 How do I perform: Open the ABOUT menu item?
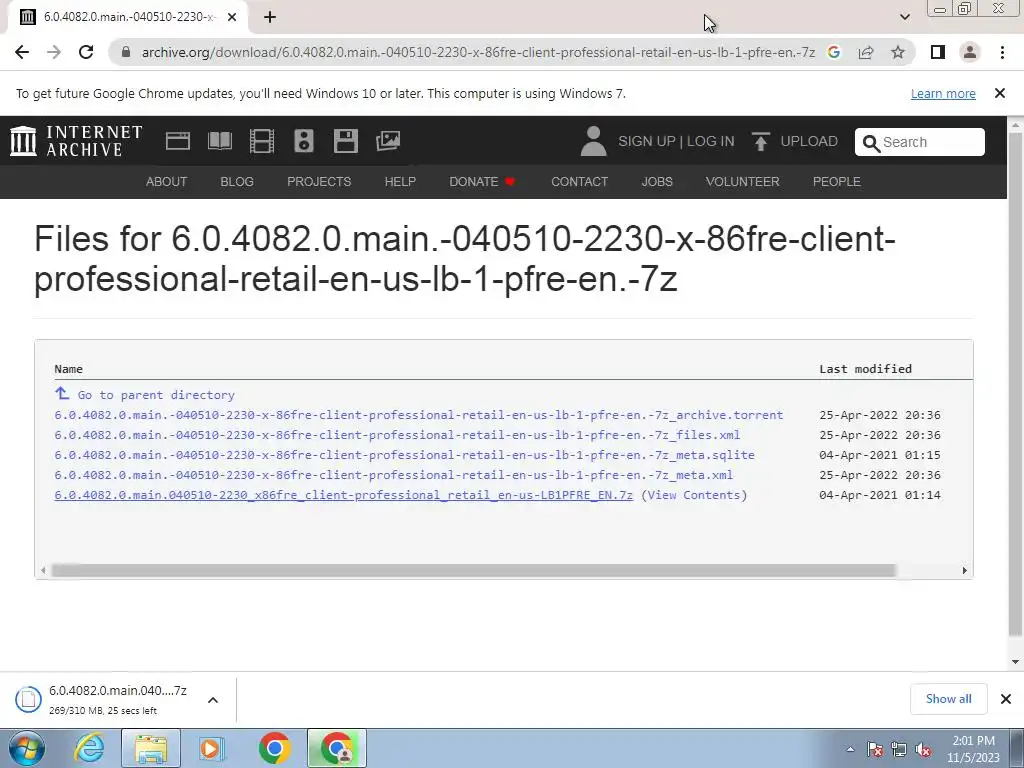pos(167,182)
